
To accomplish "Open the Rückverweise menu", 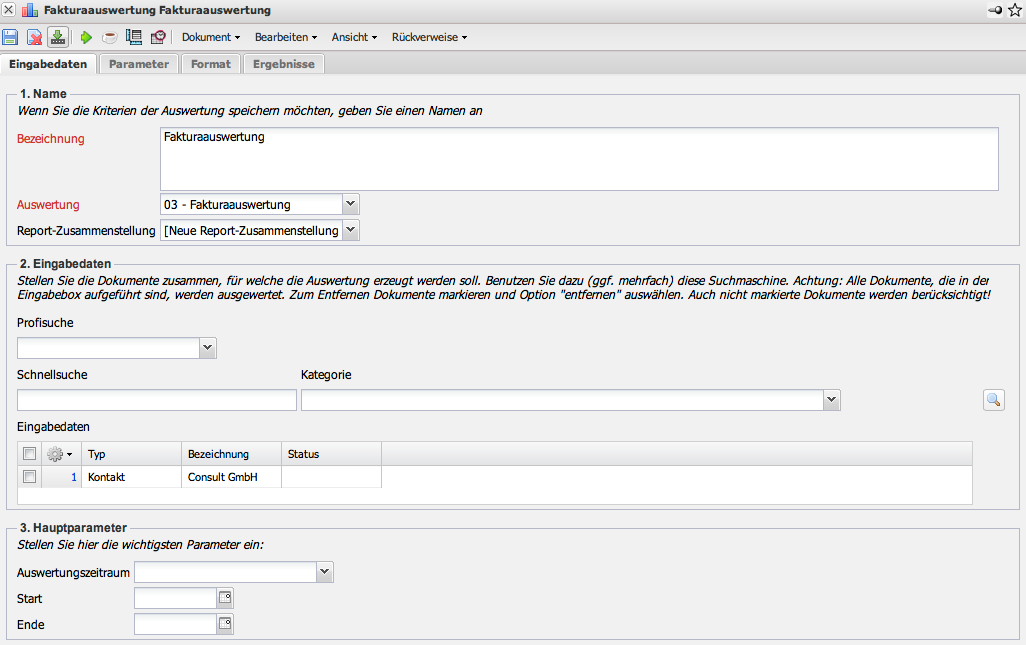I will [429, 37].
